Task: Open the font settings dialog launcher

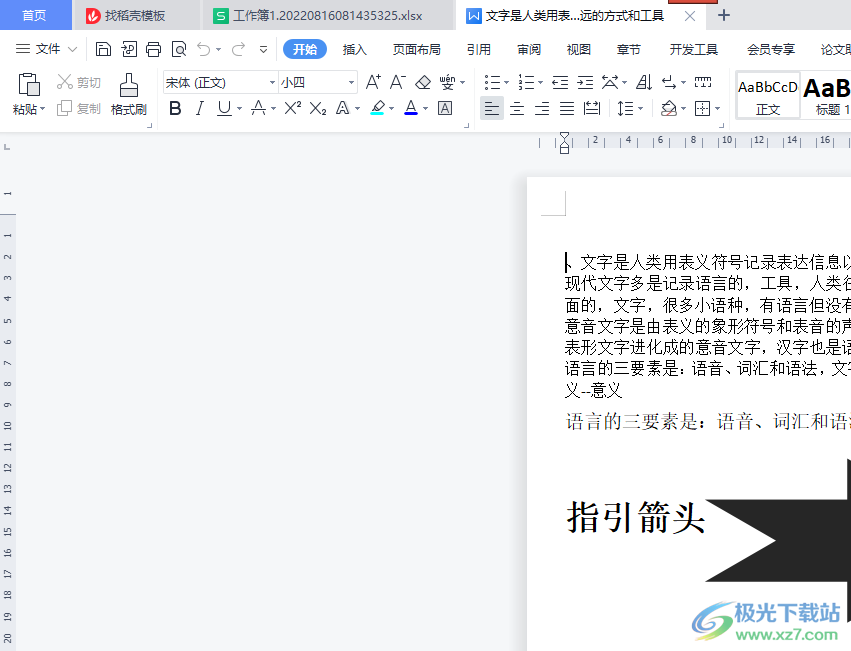Action: pyautogui.click(x=466, y=125)
